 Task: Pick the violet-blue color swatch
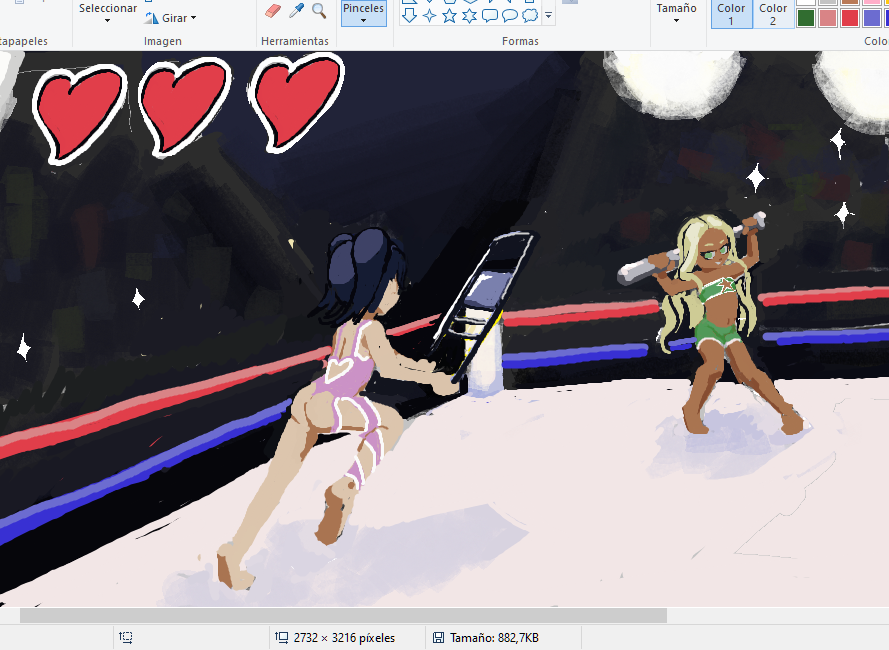[871, 18]
